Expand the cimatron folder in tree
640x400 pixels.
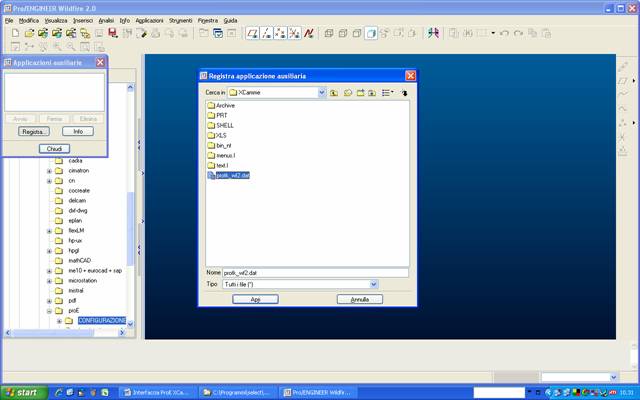pos(49,171)
